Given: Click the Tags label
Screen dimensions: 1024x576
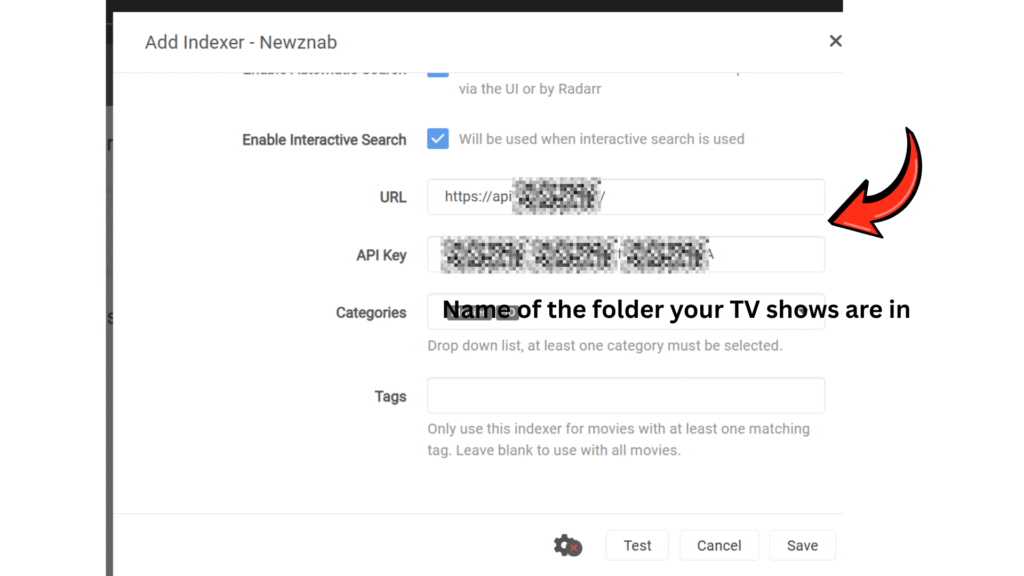Looking at the screenshot, I should pyautogui.click(x=390, y=397).
